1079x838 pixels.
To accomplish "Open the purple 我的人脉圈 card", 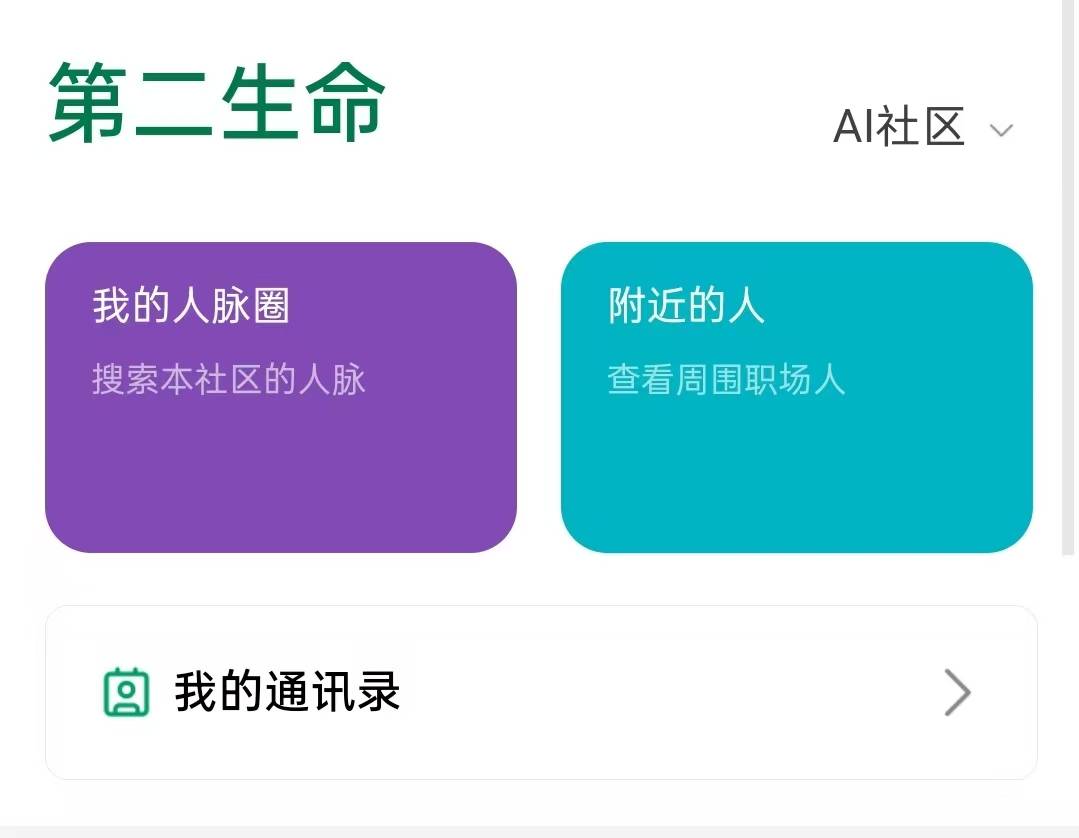I will [280, 397].
